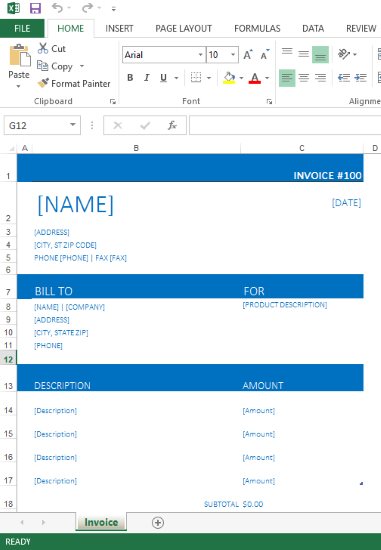Image resolution: width=381 pixels, height=550 pixels.
Task: Open the REVIEW tab
Action: point(361,28)
